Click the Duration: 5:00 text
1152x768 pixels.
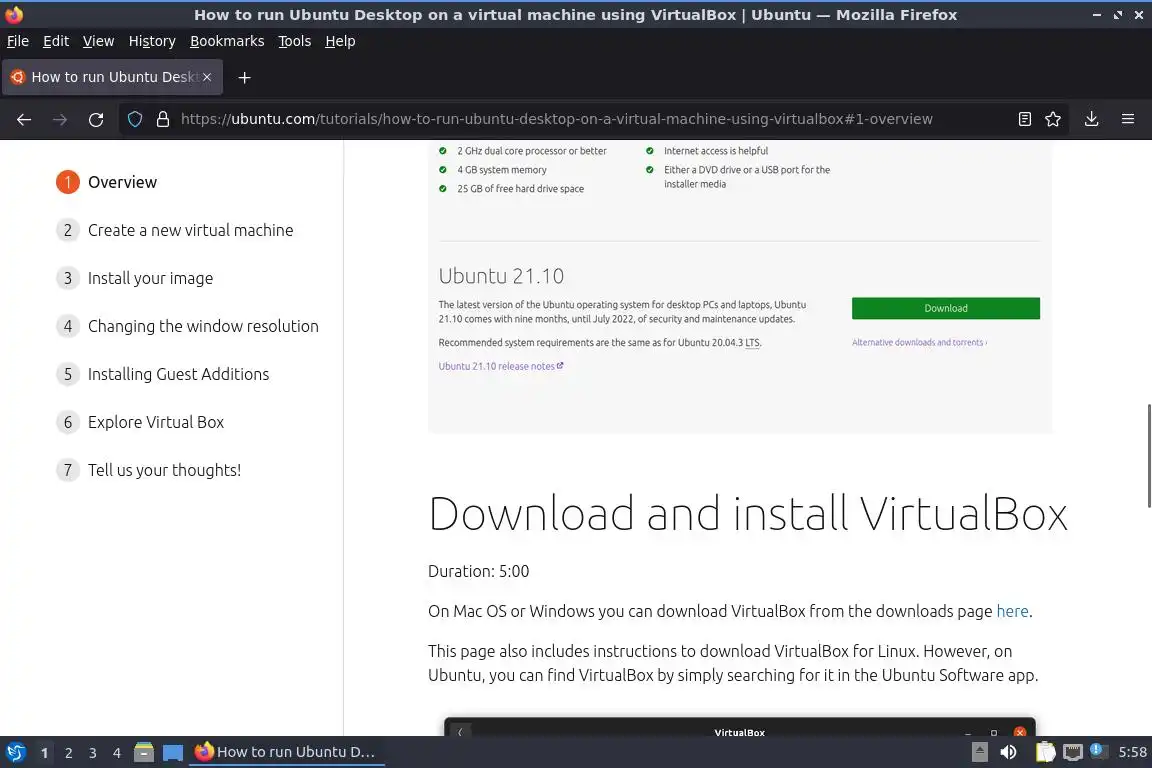click(478, 571)
